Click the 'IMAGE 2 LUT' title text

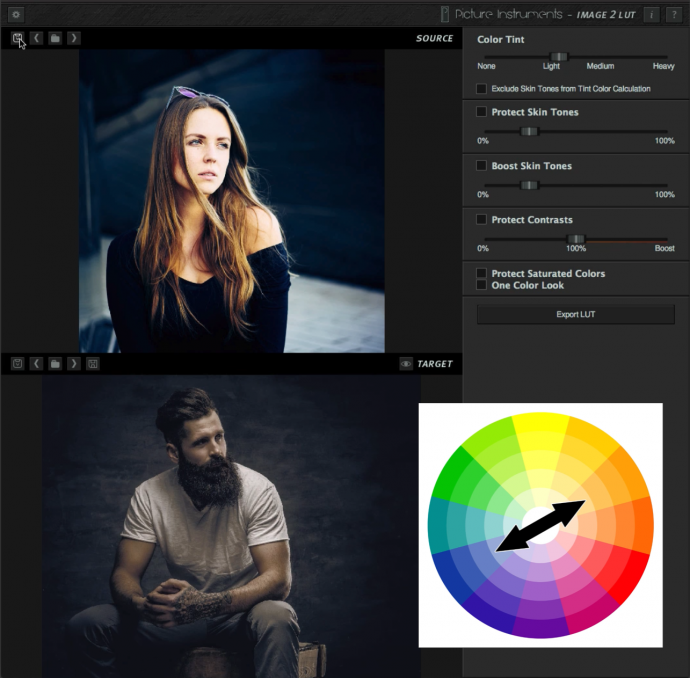(606, 15)
